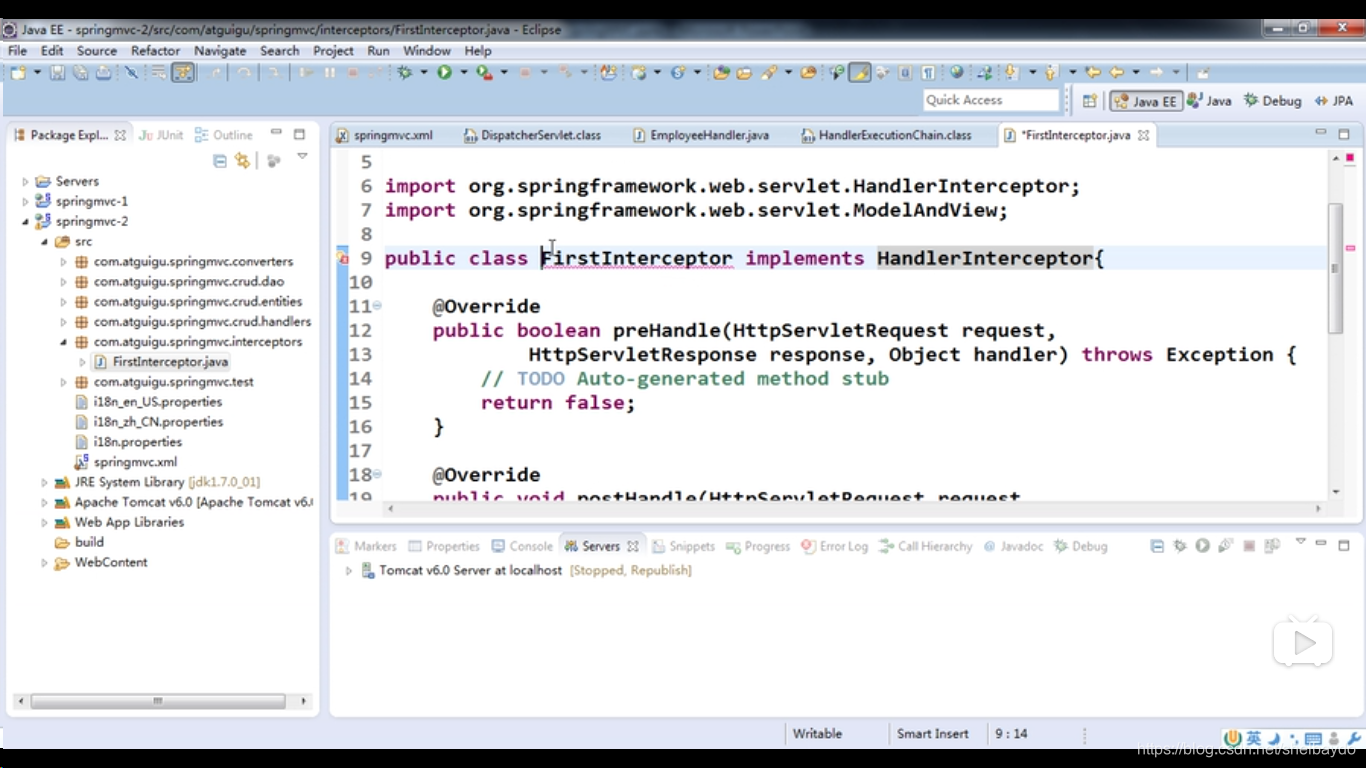Open the JUnit view tab
Screen dimensions: 1366x768
[162, 135]
